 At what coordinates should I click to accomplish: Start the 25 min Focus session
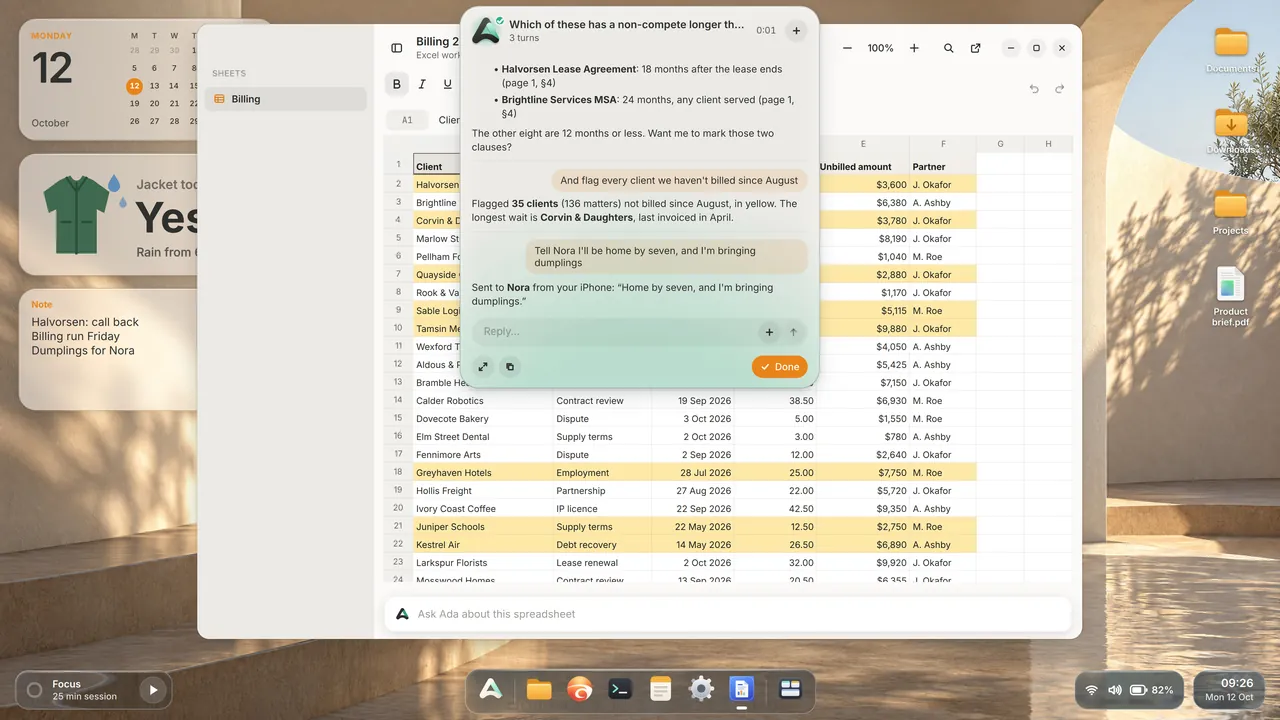153,689
